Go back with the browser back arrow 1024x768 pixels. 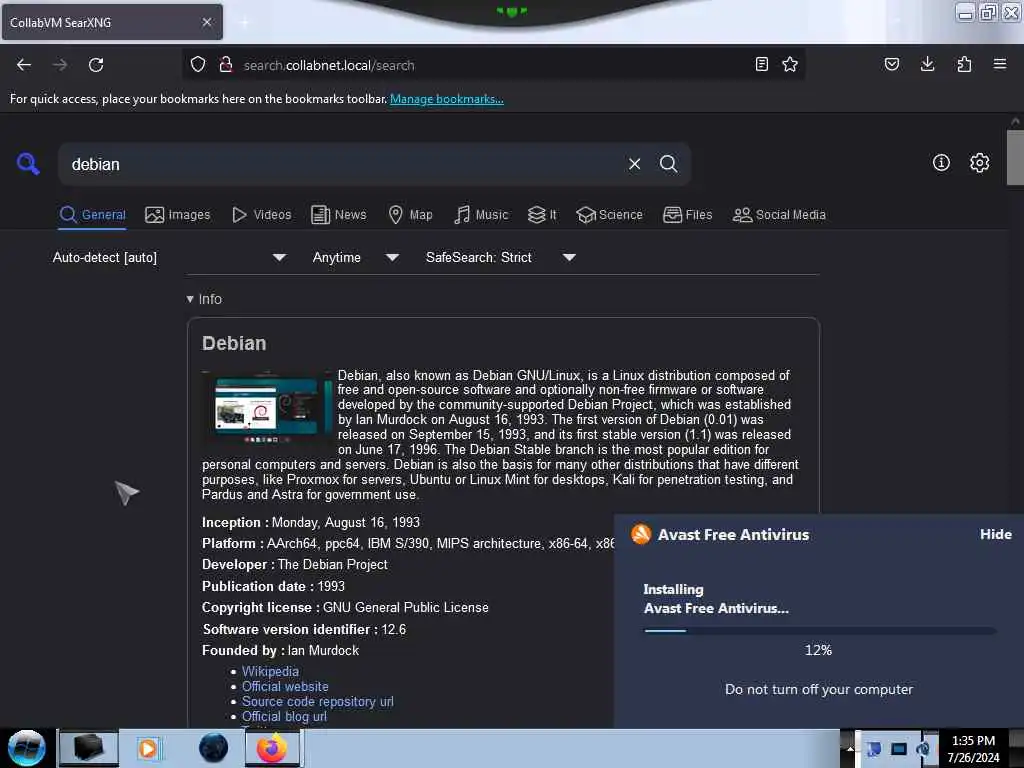[24, 65]
